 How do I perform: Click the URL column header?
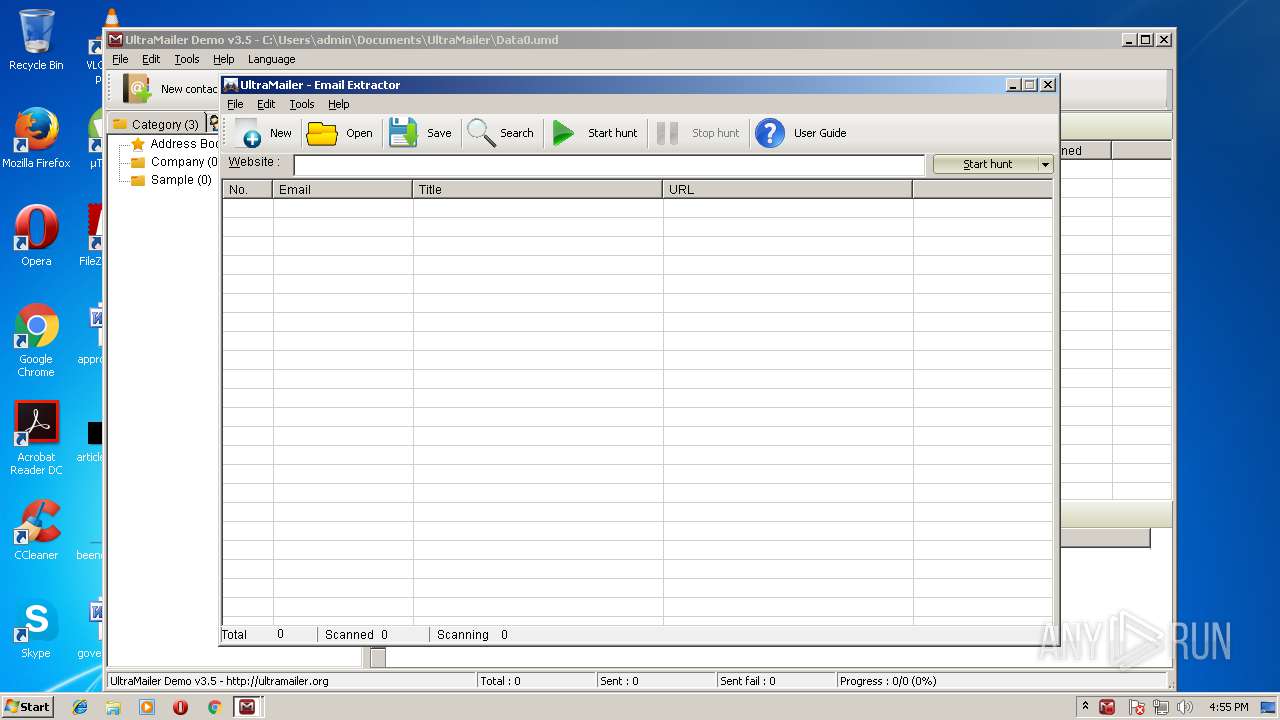788,189
